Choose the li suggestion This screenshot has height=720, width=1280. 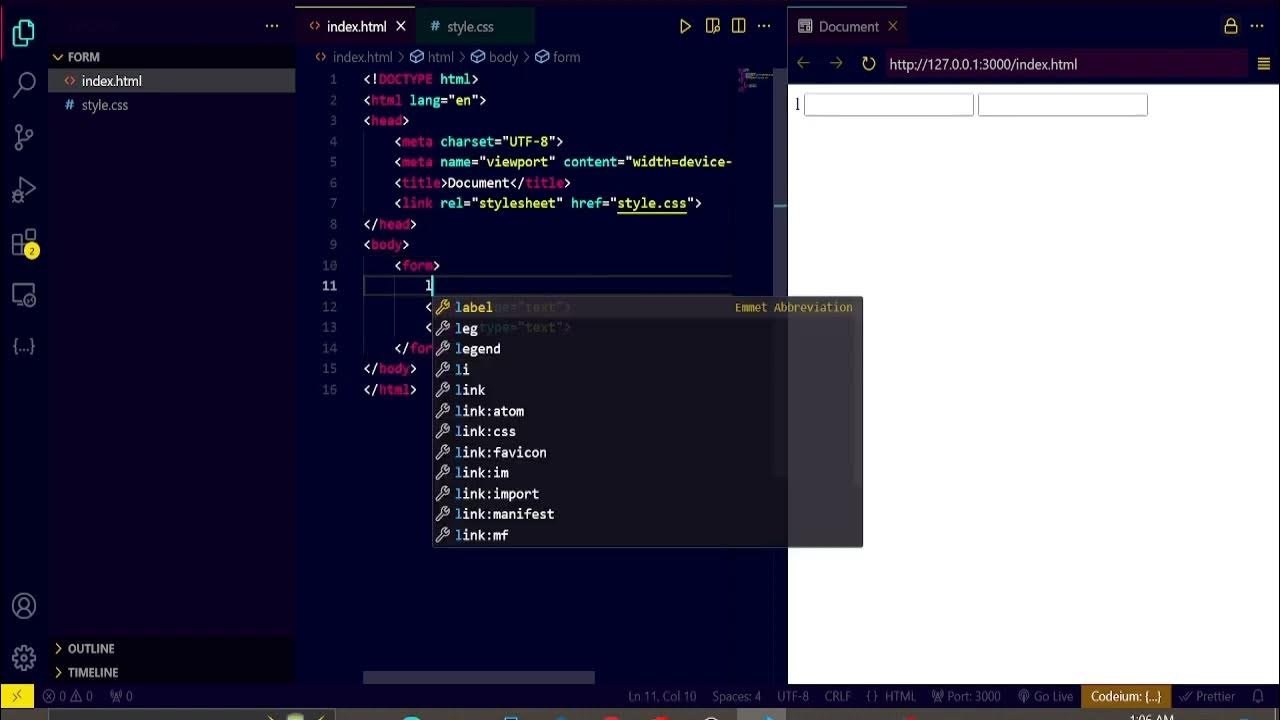(x=647, y=370)
